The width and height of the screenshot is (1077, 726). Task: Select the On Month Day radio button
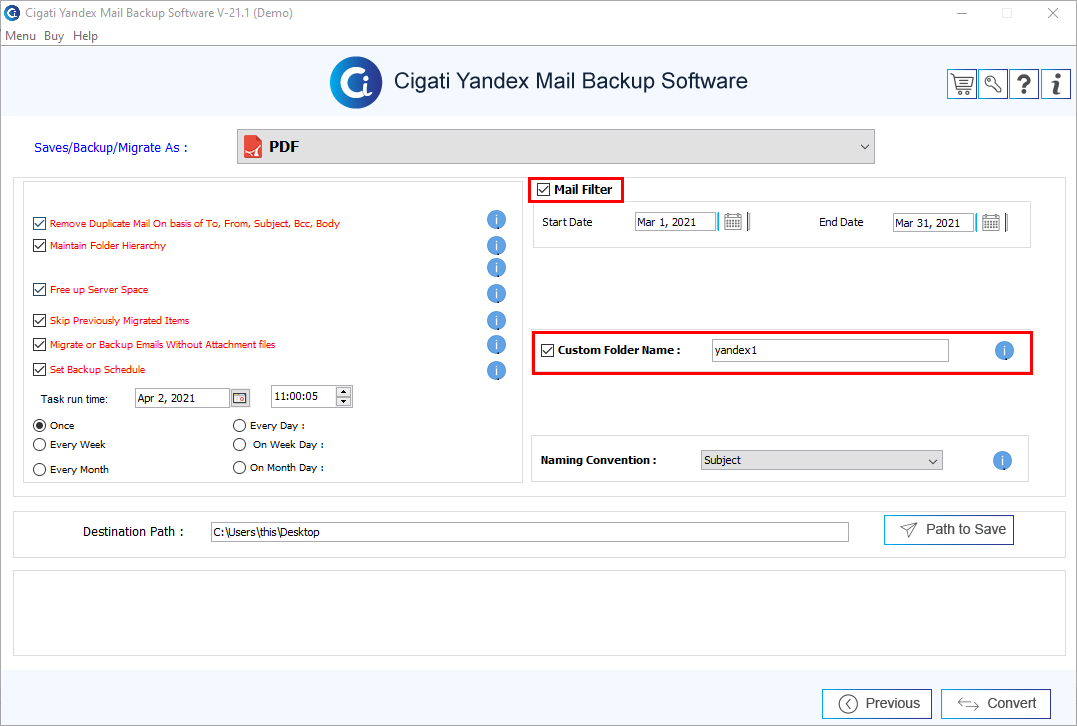(x=239, y=467)
